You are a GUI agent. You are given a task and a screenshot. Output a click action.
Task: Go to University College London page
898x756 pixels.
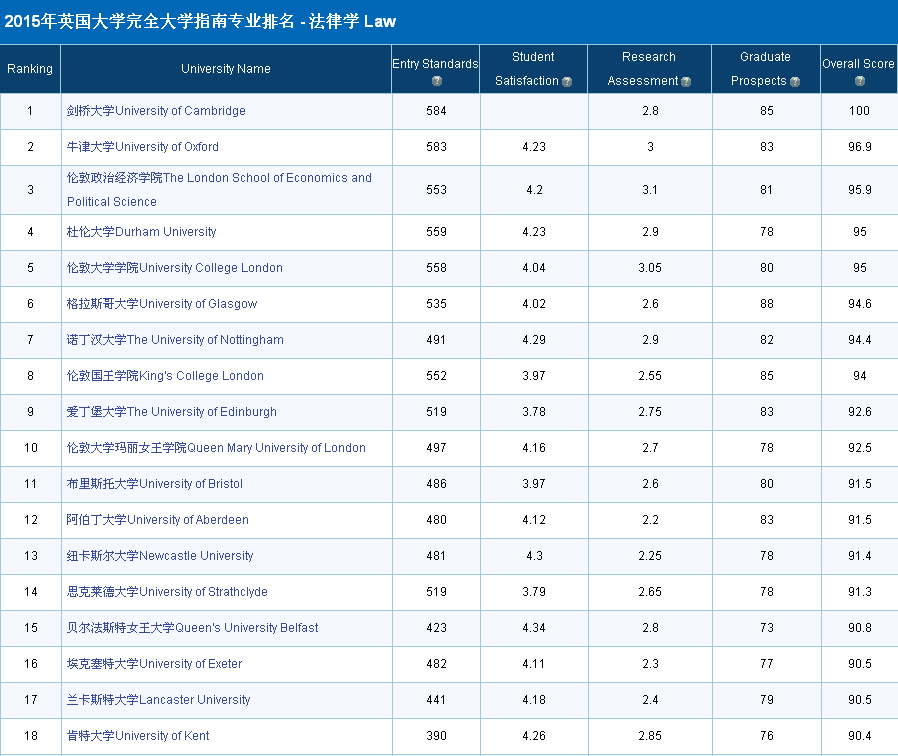(x=175, y=267)
